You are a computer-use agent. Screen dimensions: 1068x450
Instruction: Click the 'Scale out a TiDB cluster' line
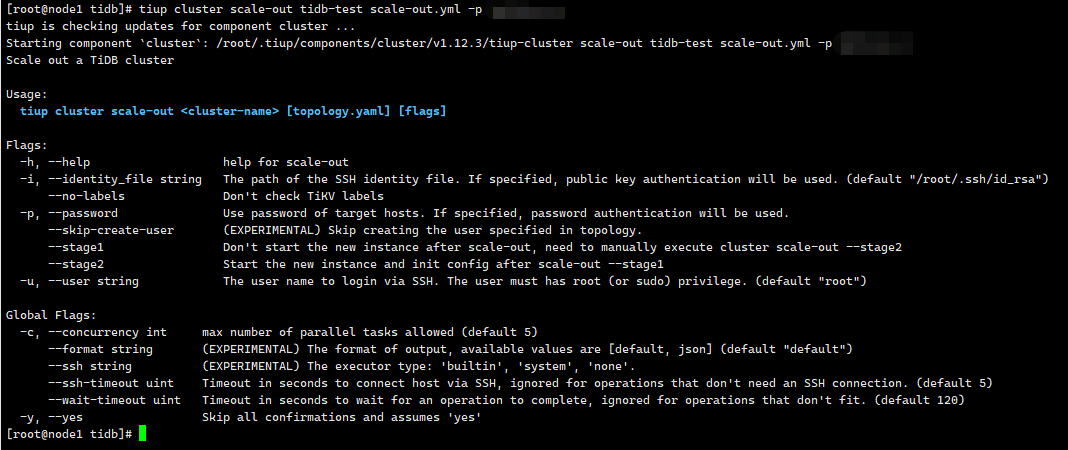90,60
